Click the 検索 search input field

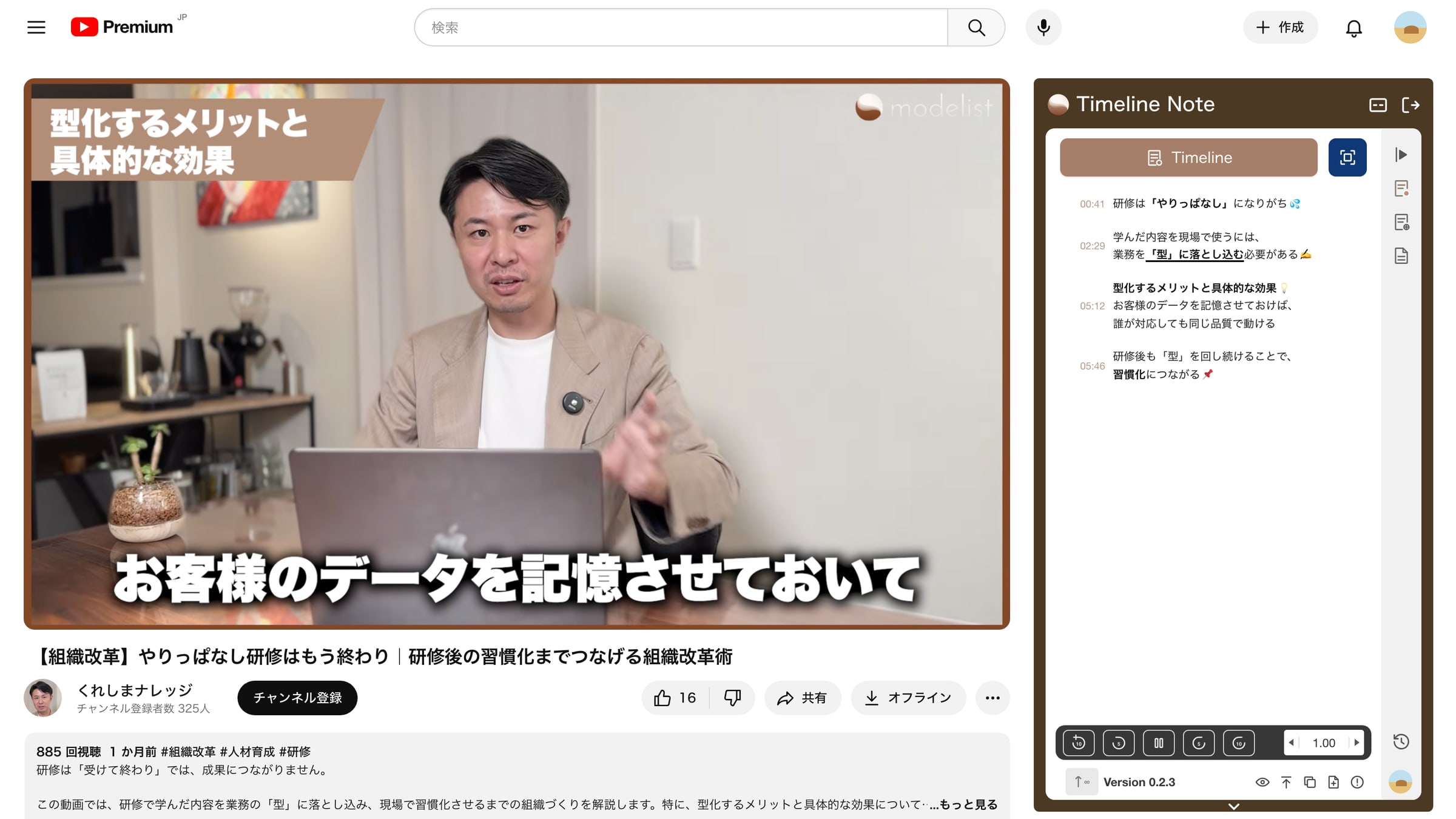point(681,27)
